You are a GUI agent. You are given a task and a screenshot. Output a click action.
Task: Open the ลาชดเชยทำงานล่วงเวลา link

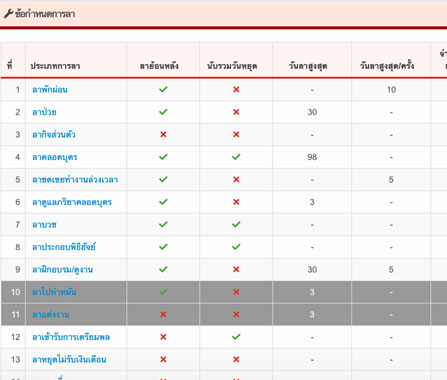click(x=75, y=179)
